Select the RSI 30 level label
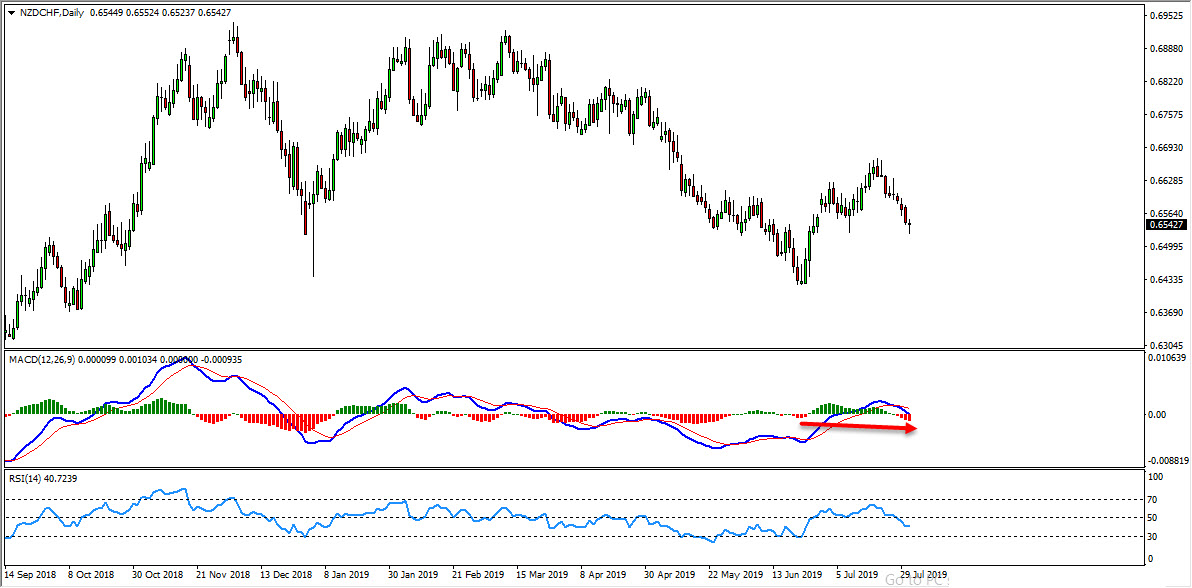This screenshot has height=588, width=1192. [x=1152, y=537]
